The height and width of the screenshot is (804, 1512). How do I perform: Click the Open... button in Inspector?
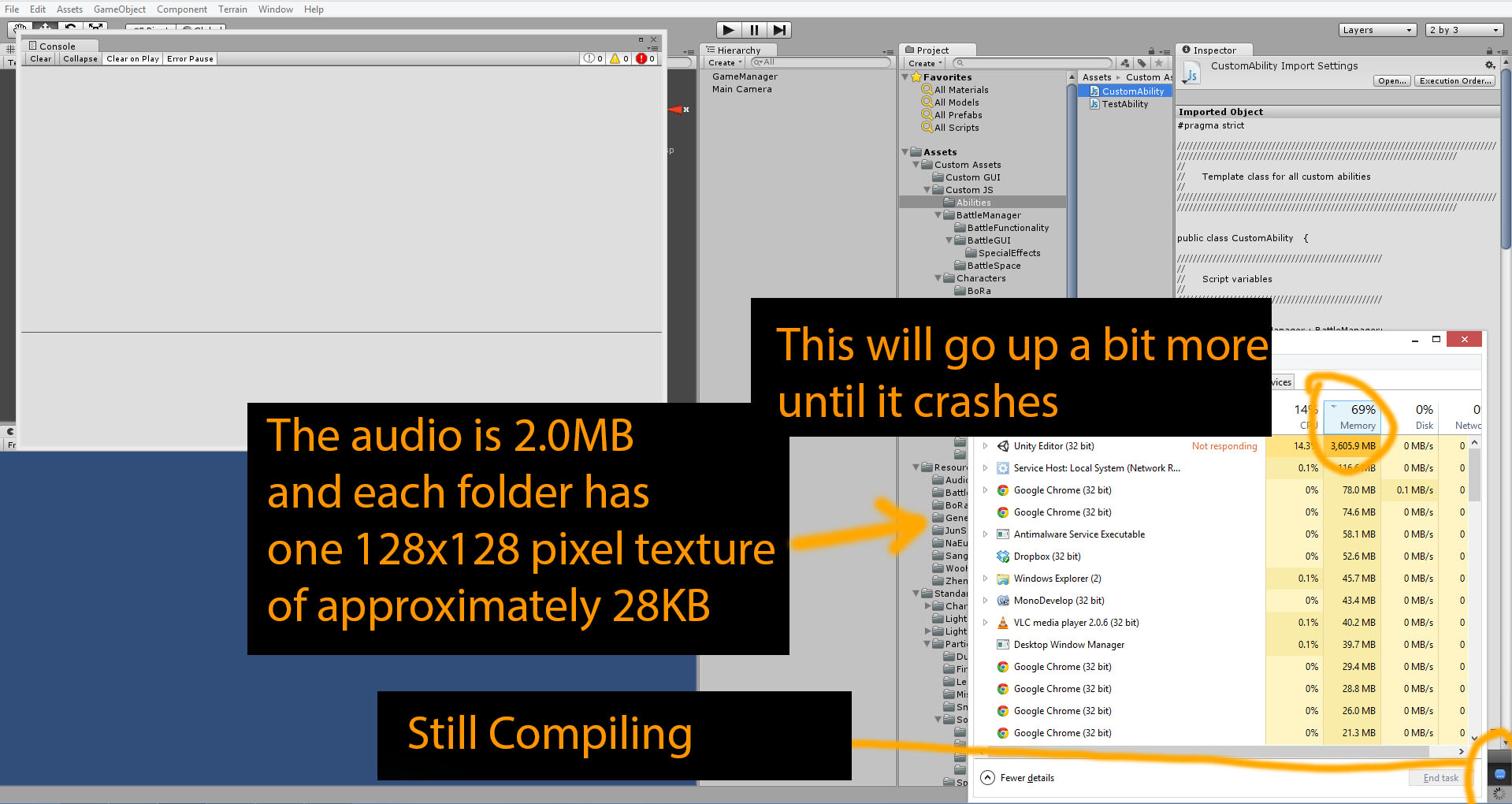tap(1392, 80)
